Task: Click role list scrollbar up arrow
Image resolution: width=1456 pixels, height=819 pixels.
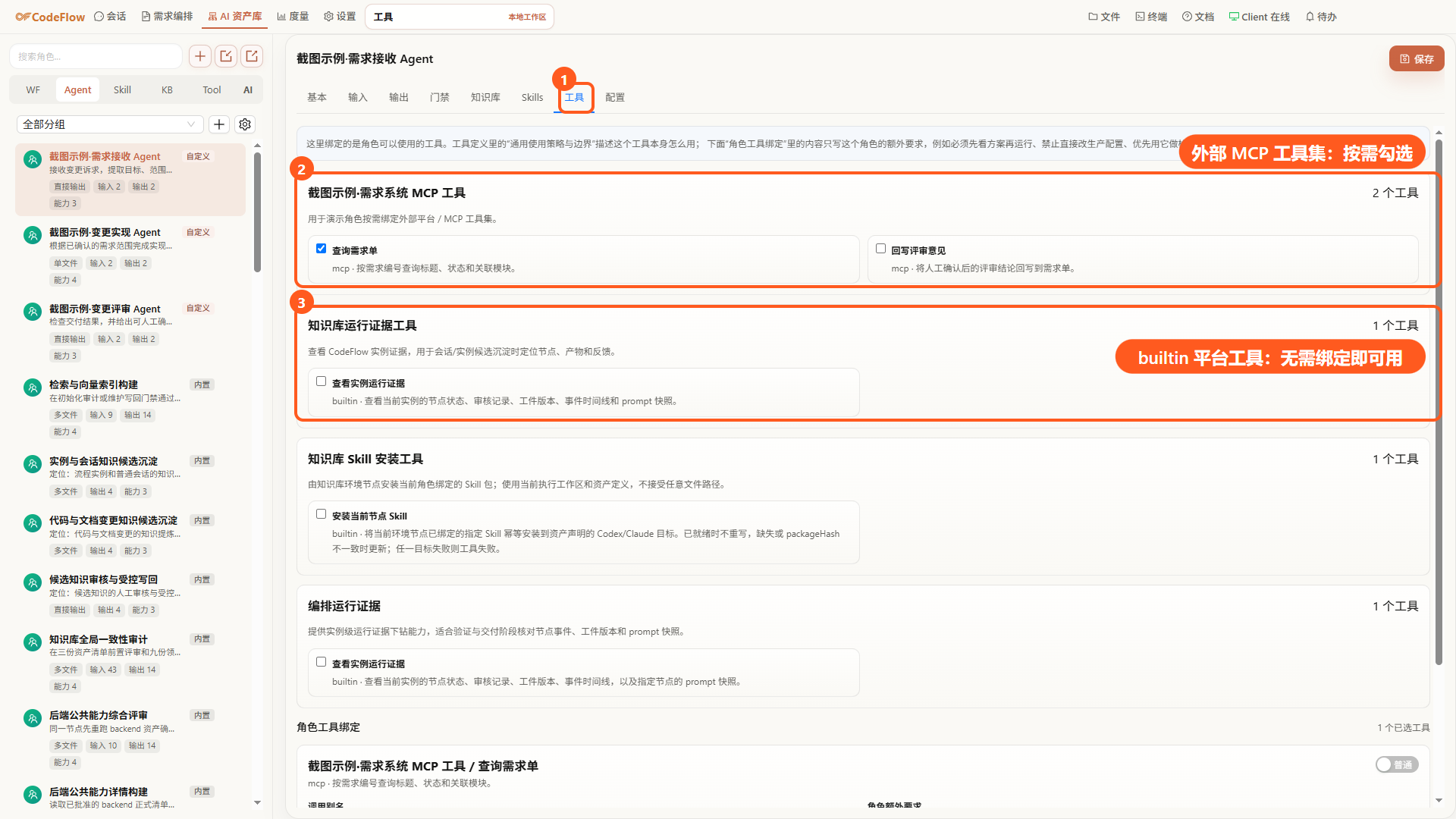Action: tap(257, 145)
